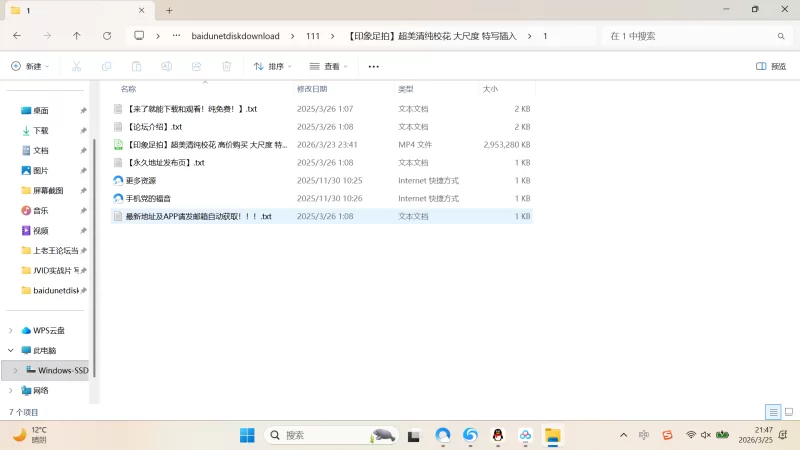Open Wi-Fi network tray icon

(691, 435)
